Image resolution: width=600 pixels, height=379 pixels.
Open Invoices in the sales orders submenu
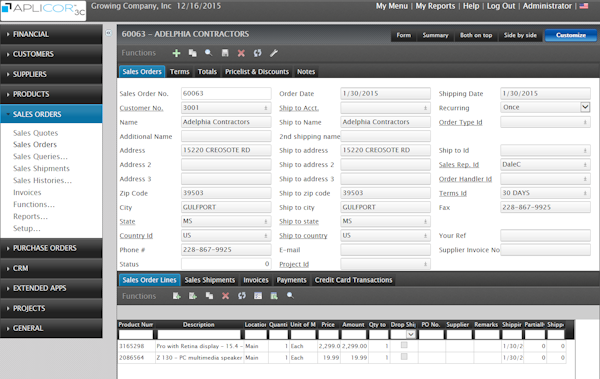[x=27, y=193]
